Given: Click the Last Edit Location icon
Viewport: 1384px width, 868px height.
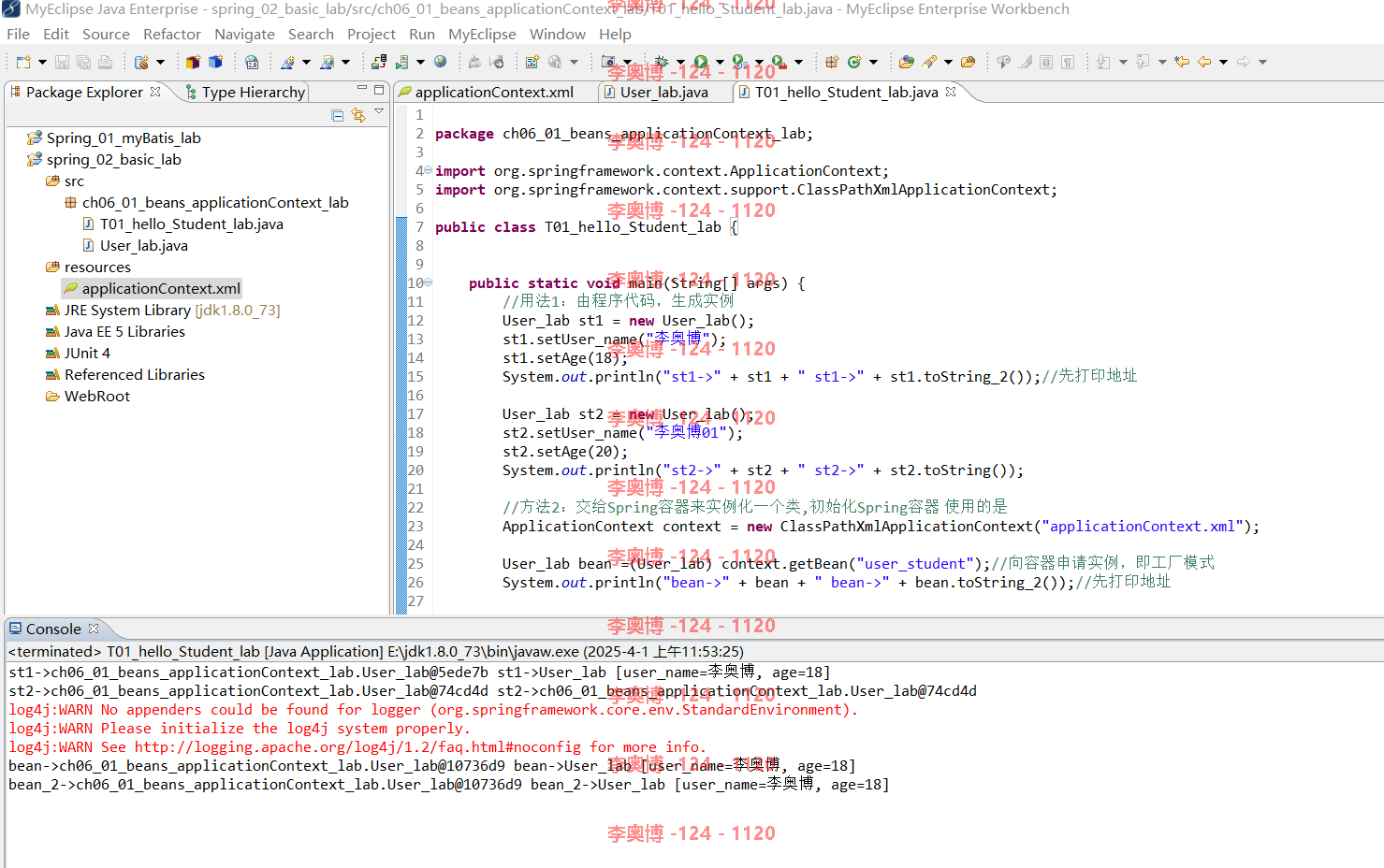Looking at the screenshot, I should (x=1182, y=62).
